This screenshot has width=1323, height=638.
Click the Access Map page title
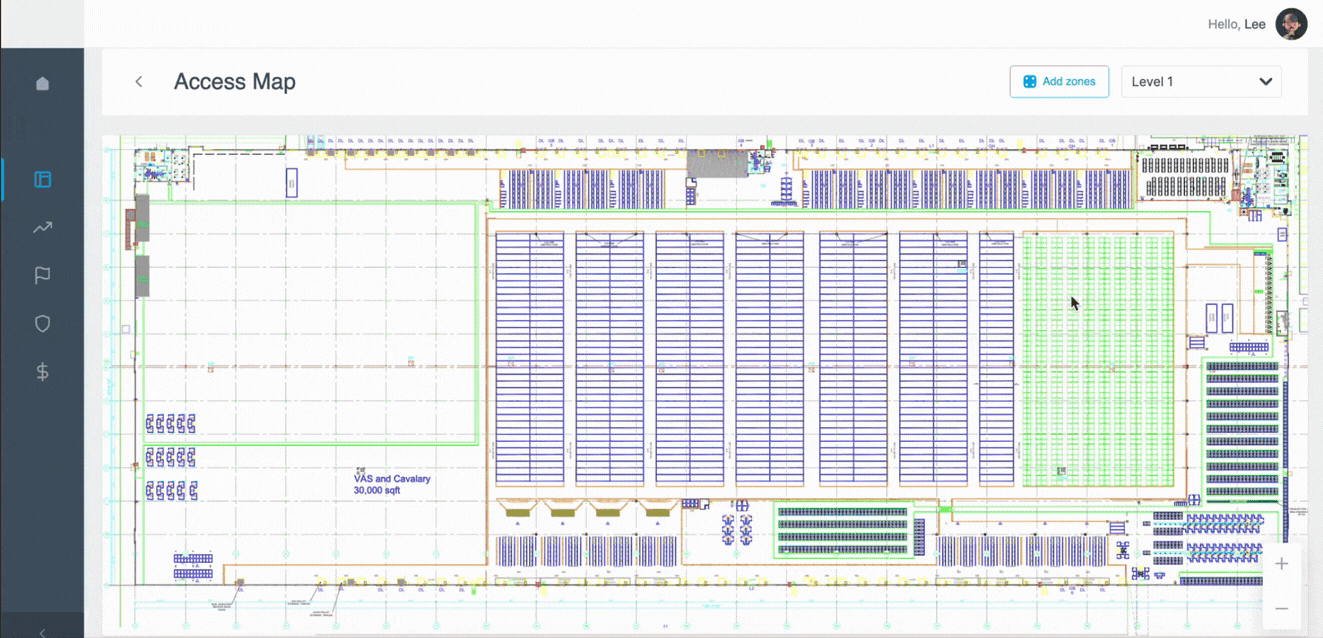tap(235, 81)
